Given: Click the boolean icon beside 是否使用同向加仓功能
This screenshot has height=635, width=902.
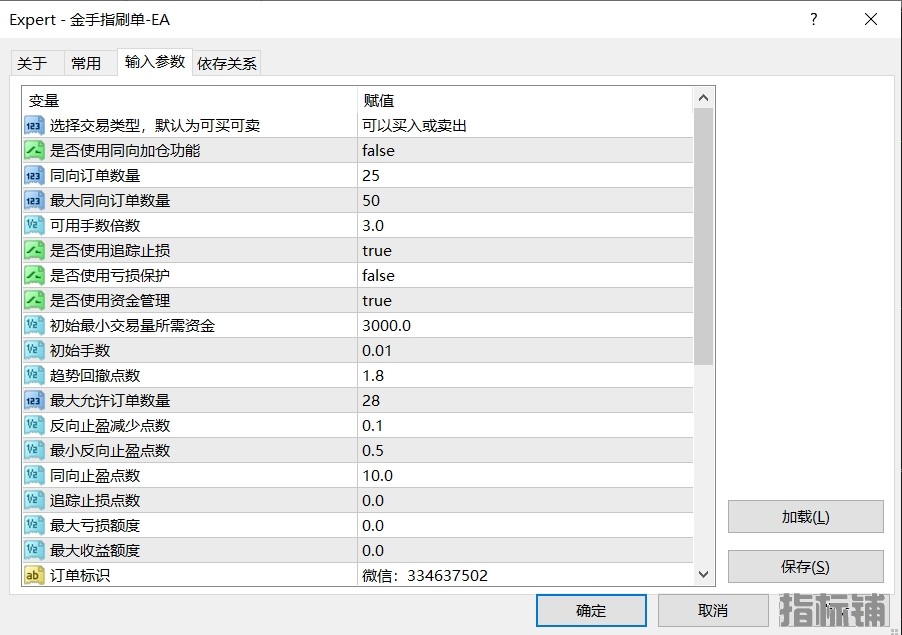Looking at the screenshot, I should point(34,150).
